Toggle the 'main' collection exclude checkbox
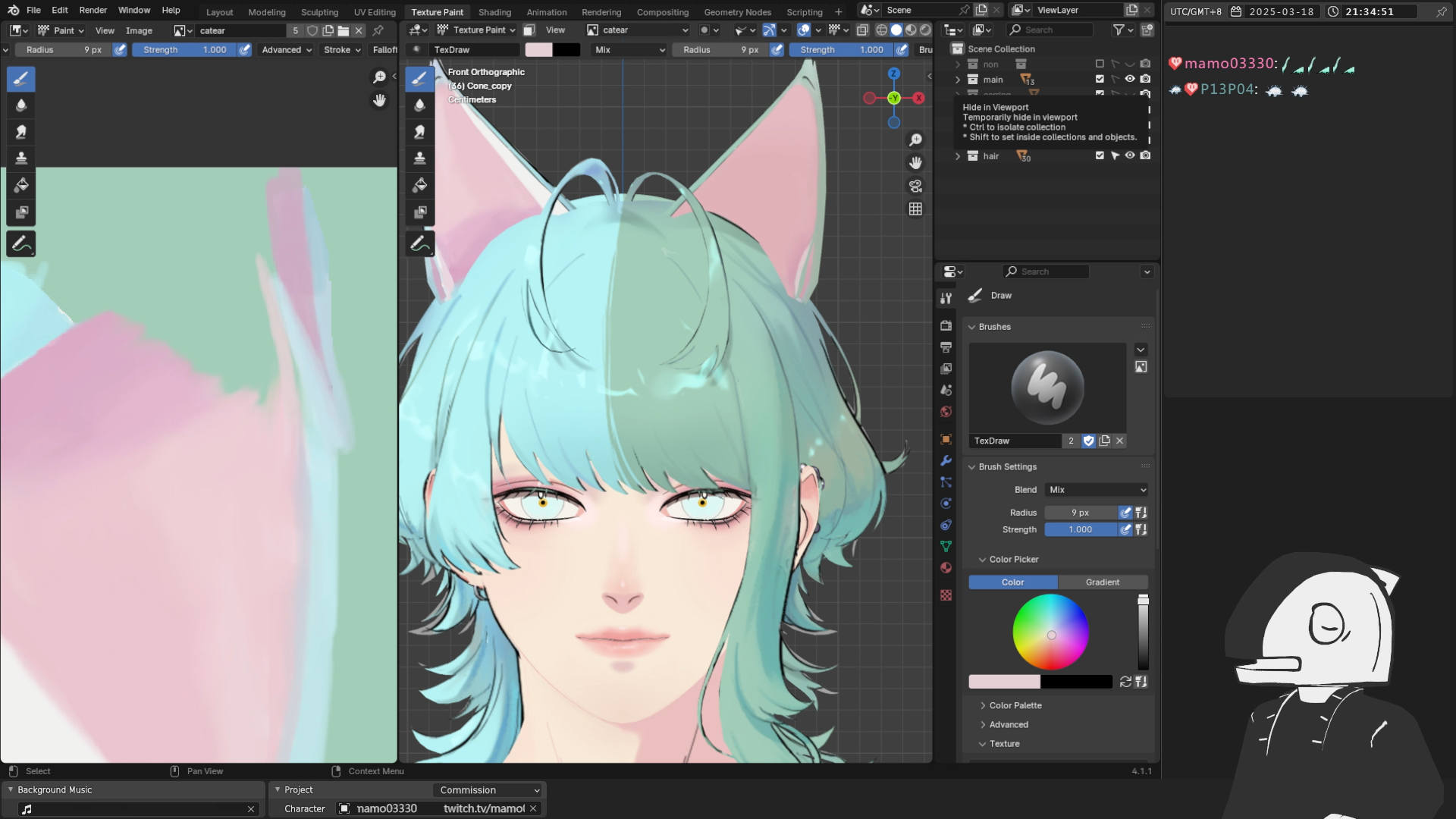The image size is (1456, 819). click(1100, 79)
